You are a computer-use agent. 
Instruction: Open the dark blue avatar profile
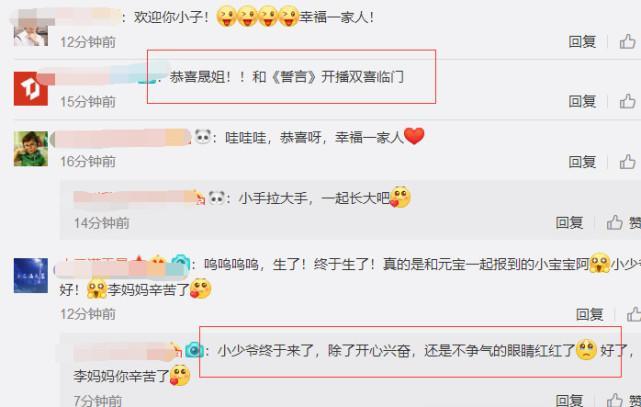(31, 275)
